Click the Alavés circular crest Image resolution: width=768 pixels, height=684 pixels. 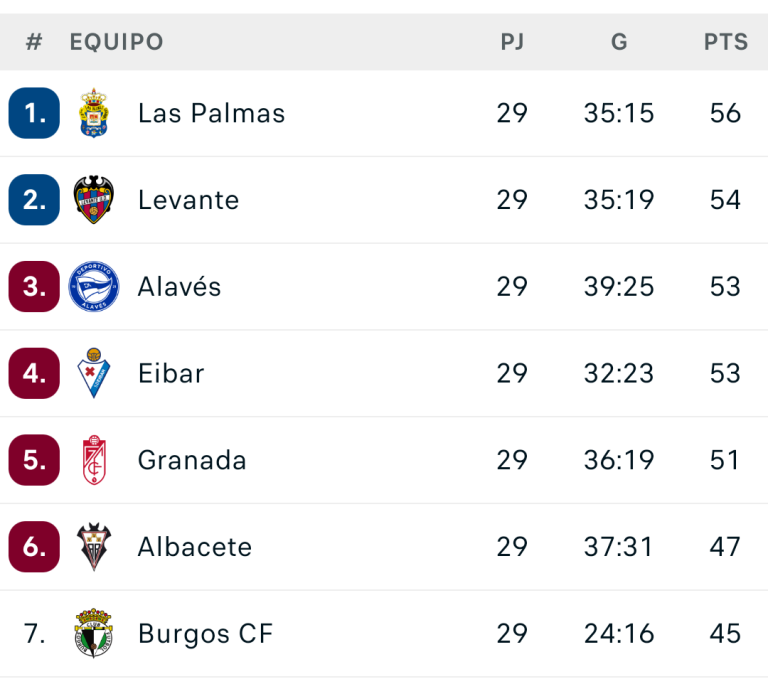point(94,287)
